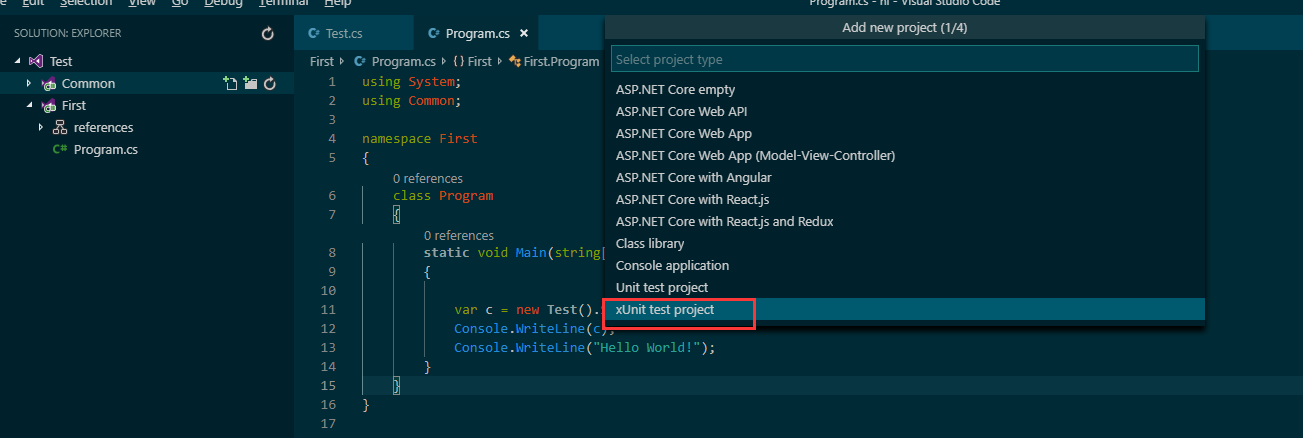Refresh the Solution Explorer panel
The image size is (1303, 438).
coord(267,34)
